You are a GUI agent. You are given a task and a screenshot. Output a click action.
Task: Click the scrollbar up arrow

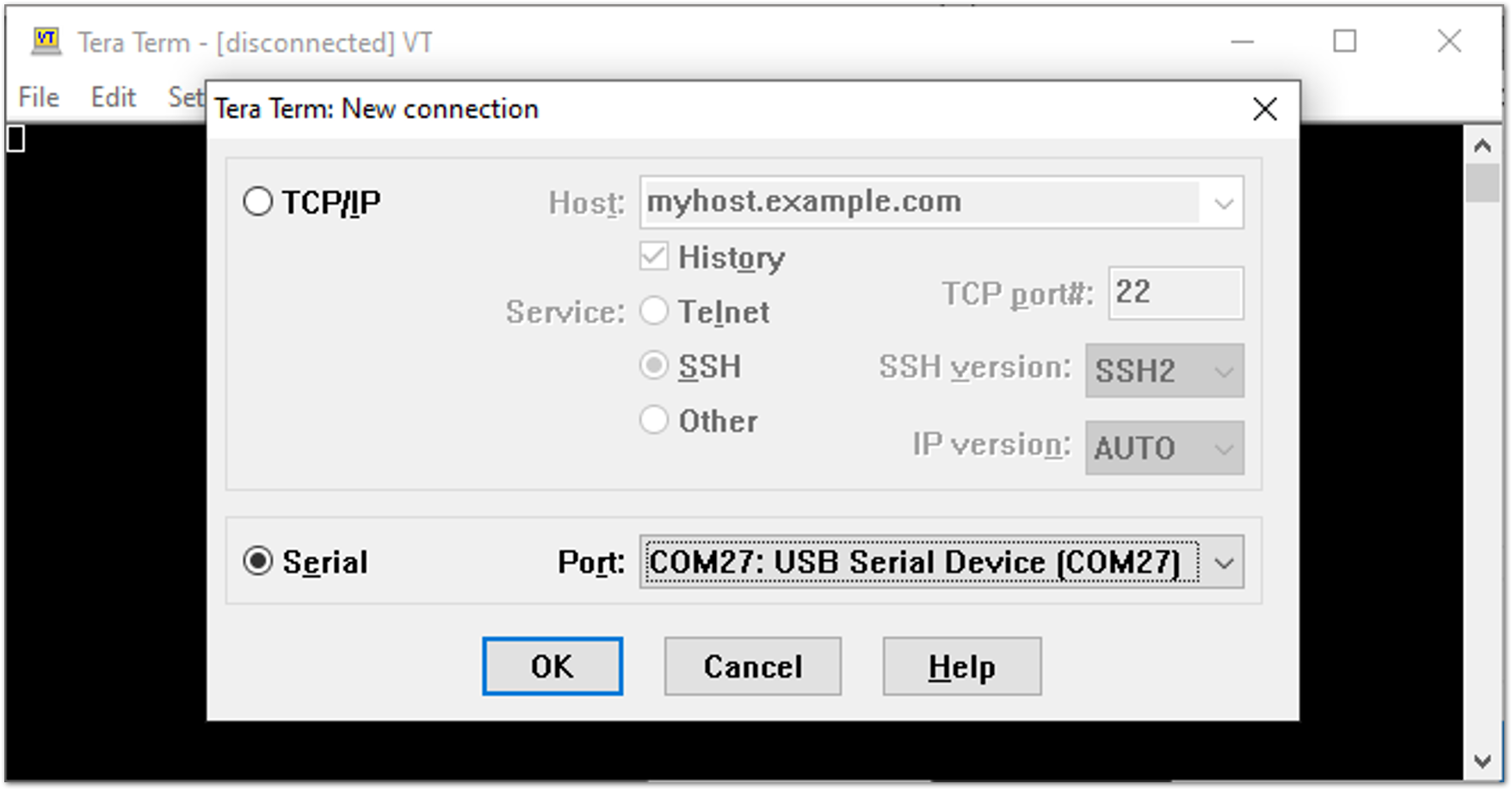point(1482,146)
